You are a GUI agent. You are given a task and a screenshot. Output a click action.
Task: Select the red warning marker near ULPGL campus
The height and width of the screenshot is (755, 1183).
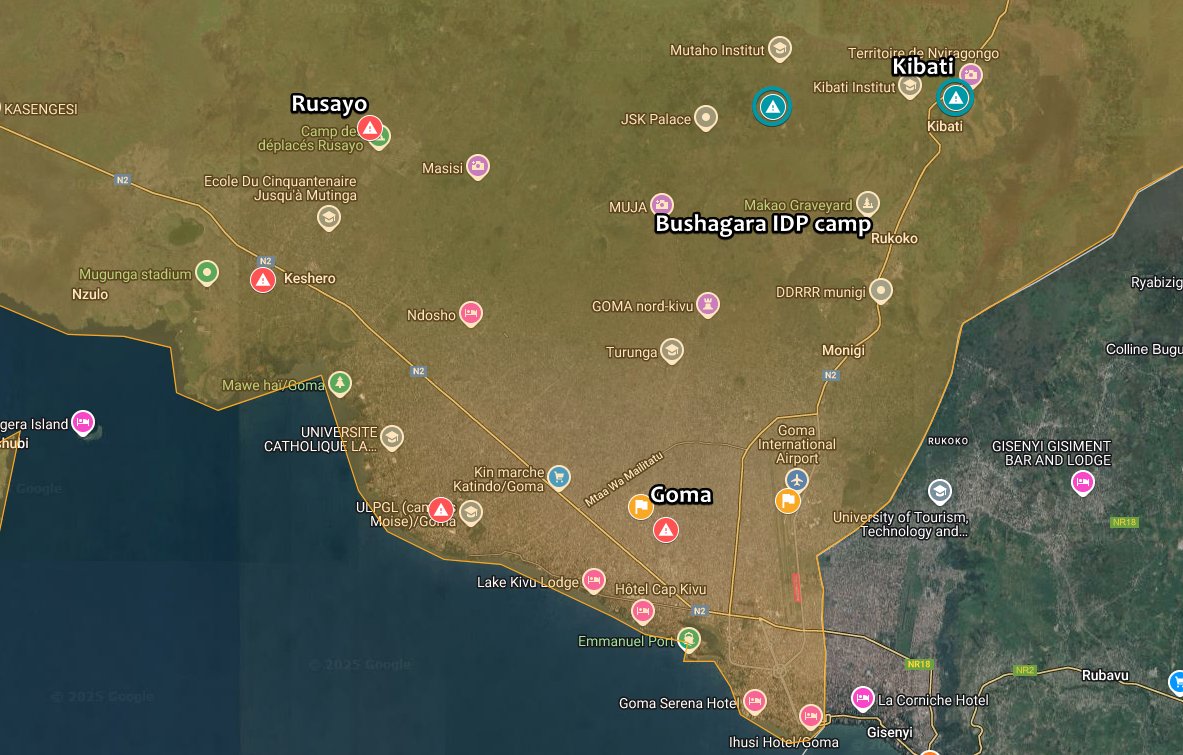tap(441, 510)
